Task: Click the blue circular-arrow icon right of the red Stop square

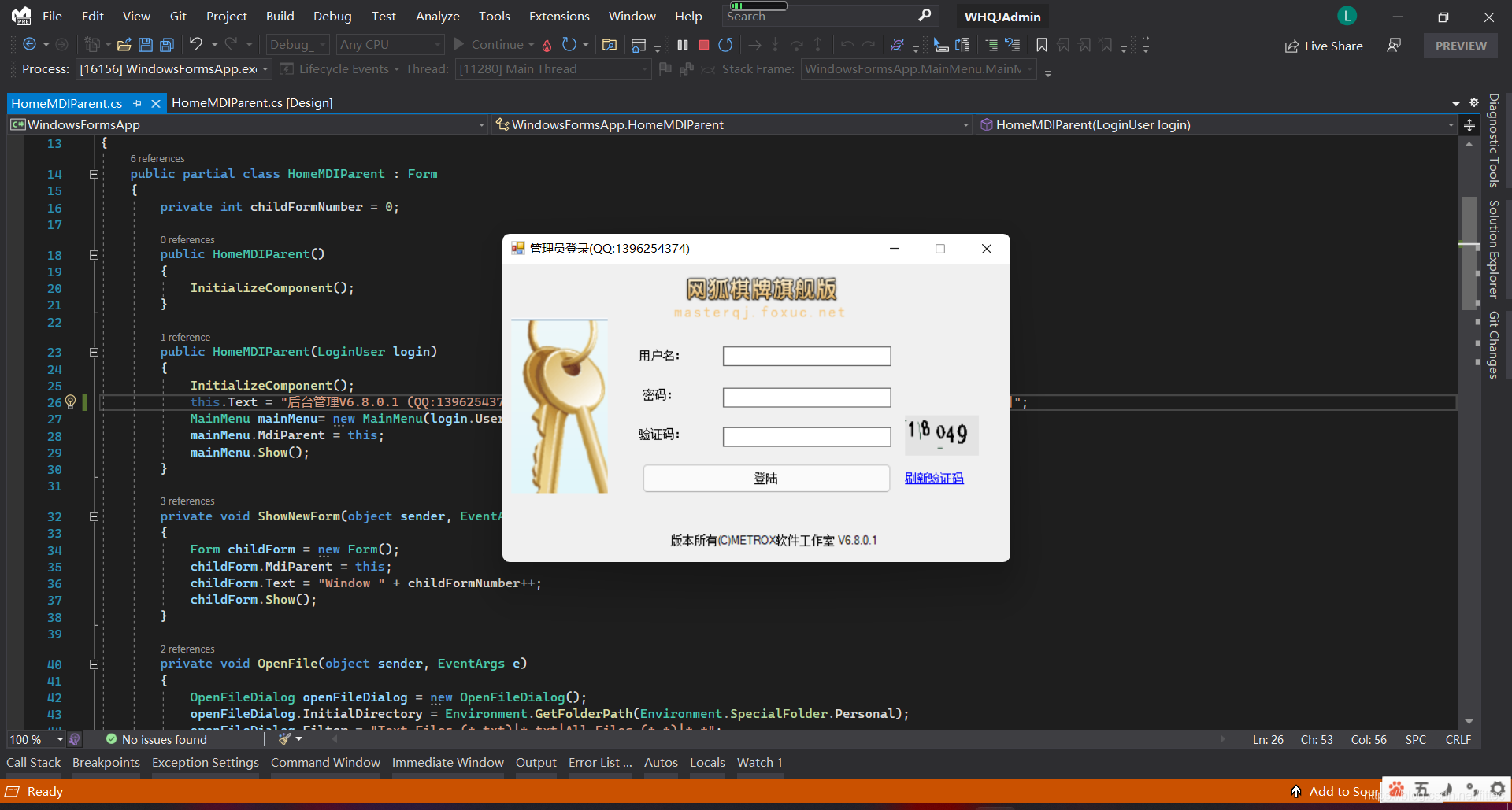Action: (x=725, y=45)
